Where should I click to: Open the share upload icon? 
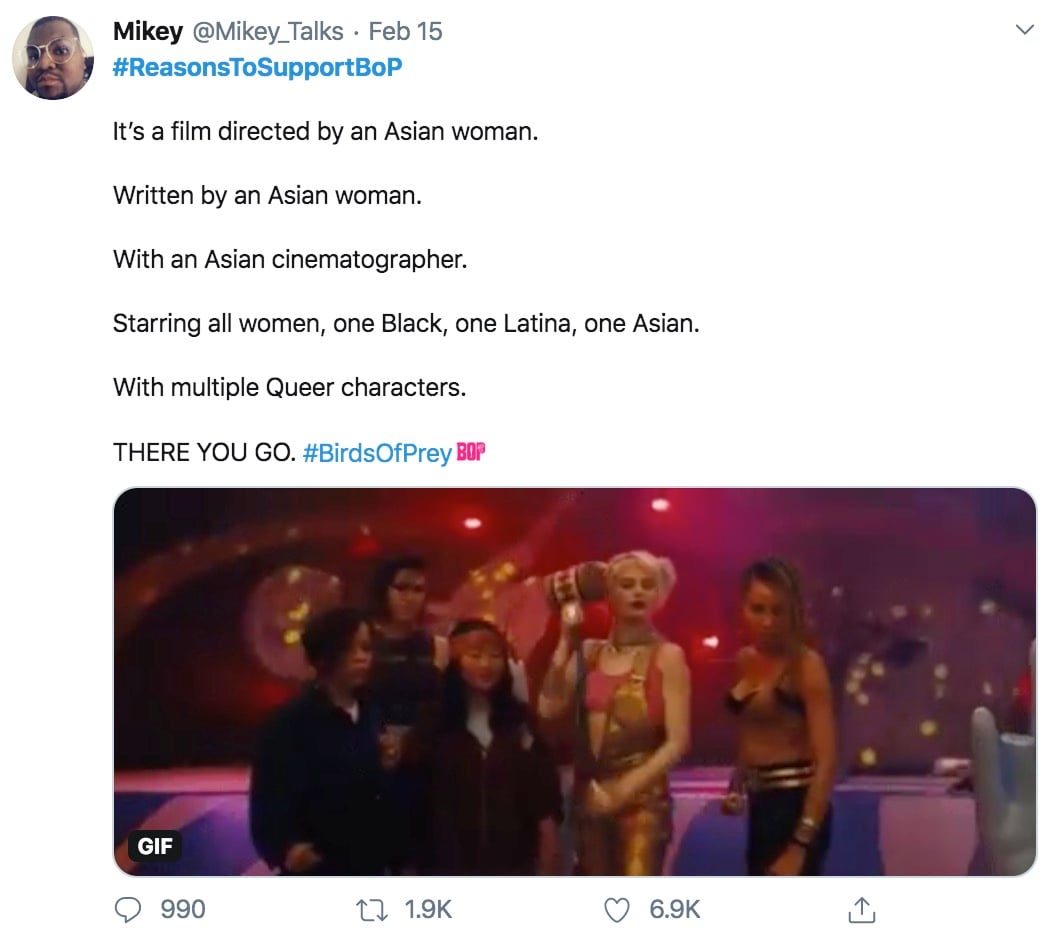tap(862, 910)
